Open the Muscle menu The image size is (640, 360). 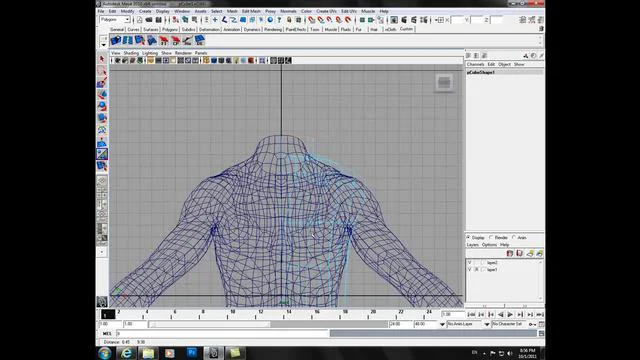(x=368, y=11)
